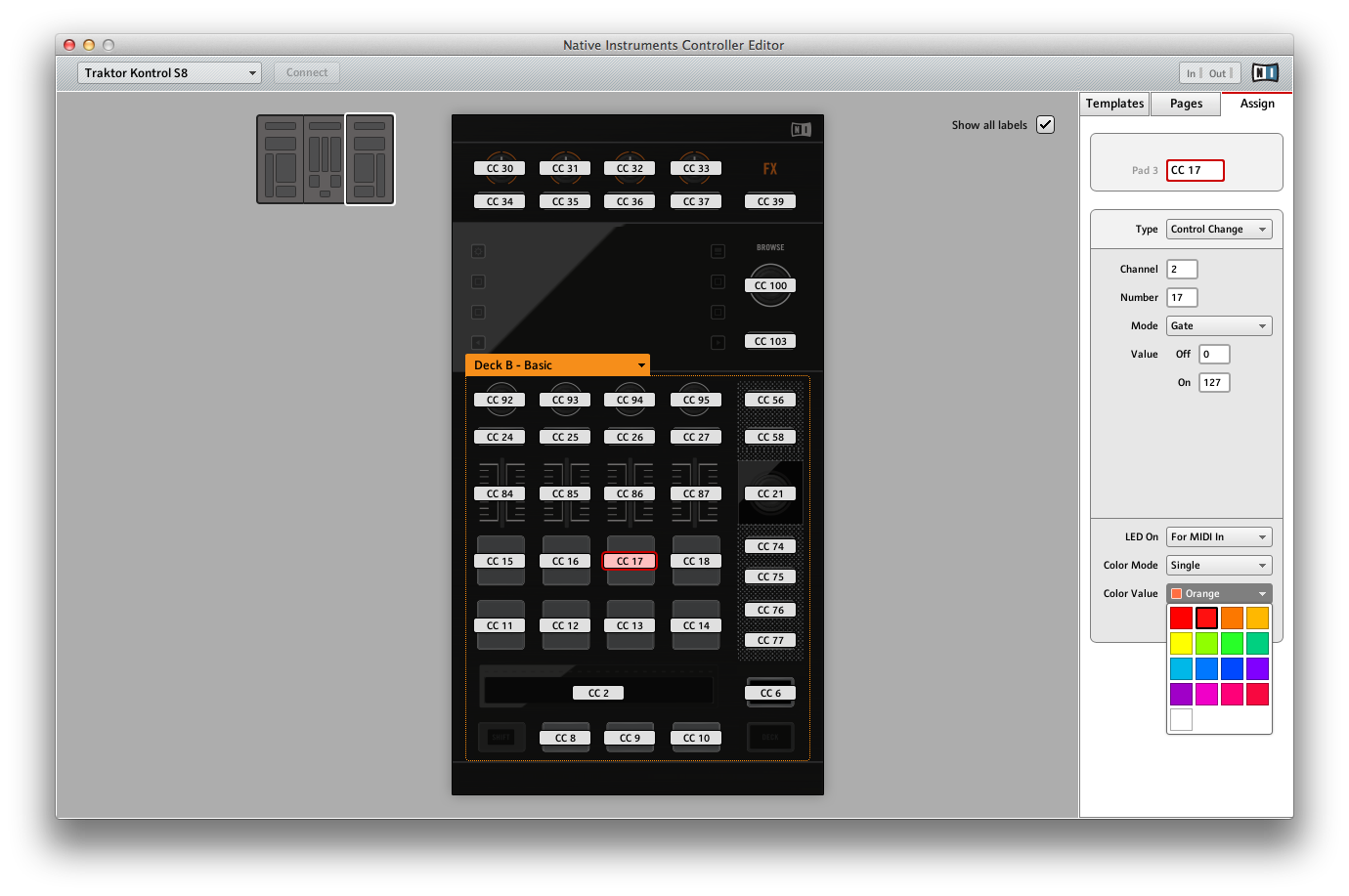Open the Color Mode dropdown set to Single

pyautogui.click(x=1219, y=565)
